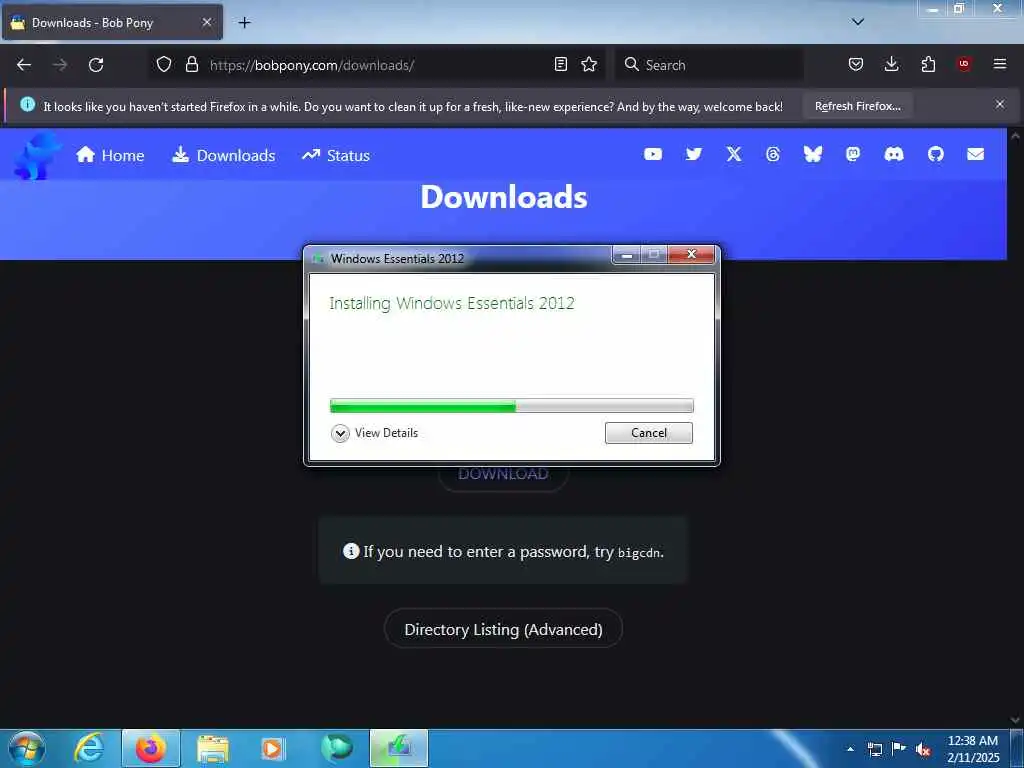Open the email envelope icon
The width and height of the screenshot is (1024, 768).
click(976, 154)
